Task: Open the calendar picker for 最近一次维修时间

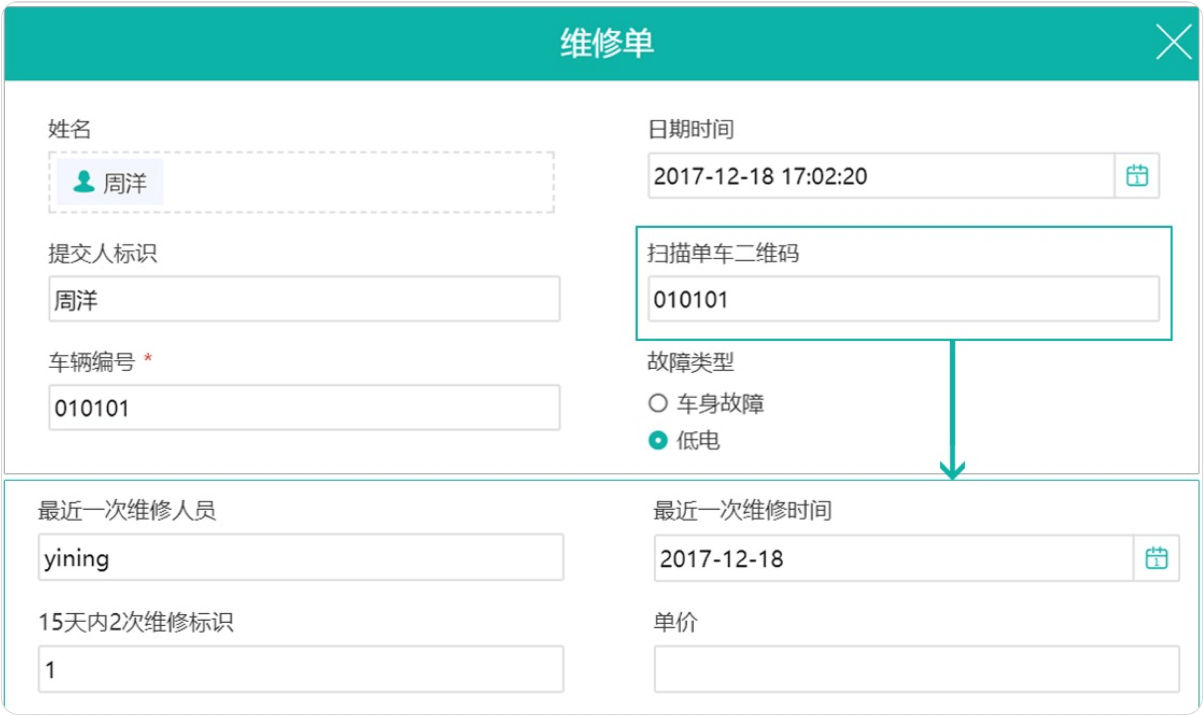Action: (x=1156, y=558)
